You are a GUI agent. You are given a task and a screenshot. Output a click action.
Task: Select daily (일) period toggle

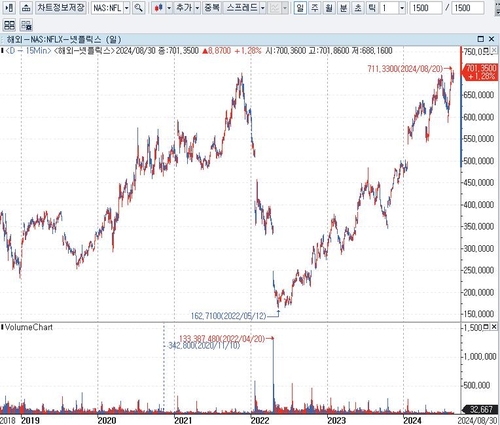[x=300, y=8]
